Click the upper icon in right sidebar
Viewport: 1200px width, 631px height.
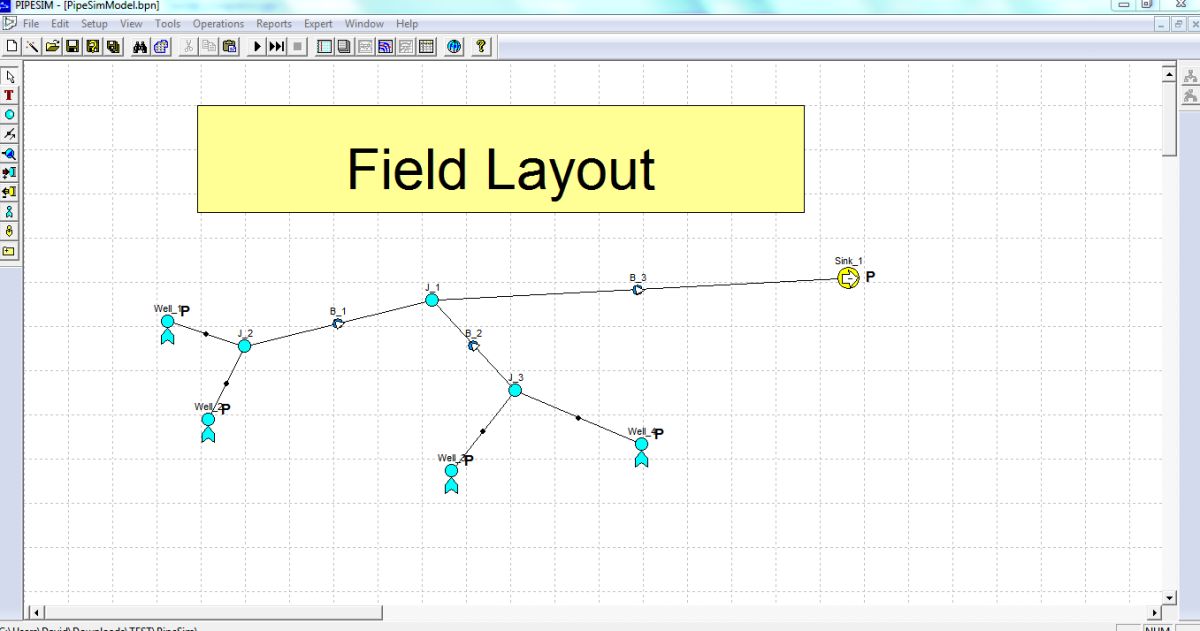point(1191,76)
